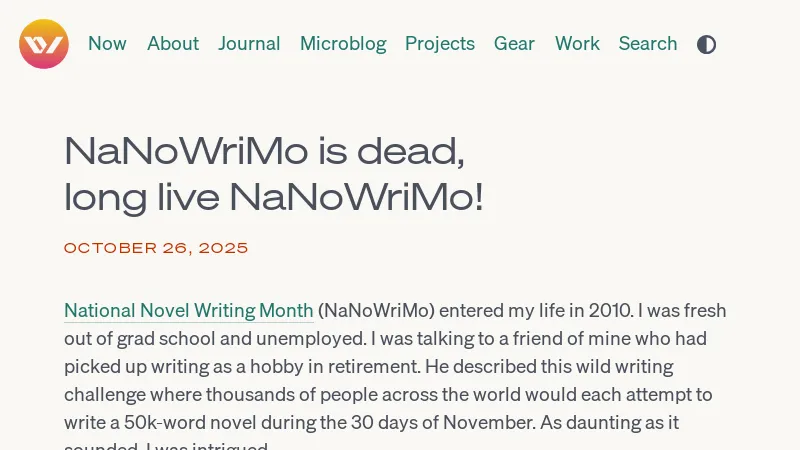Visit the Microblog page

click(x=343, y=44)
